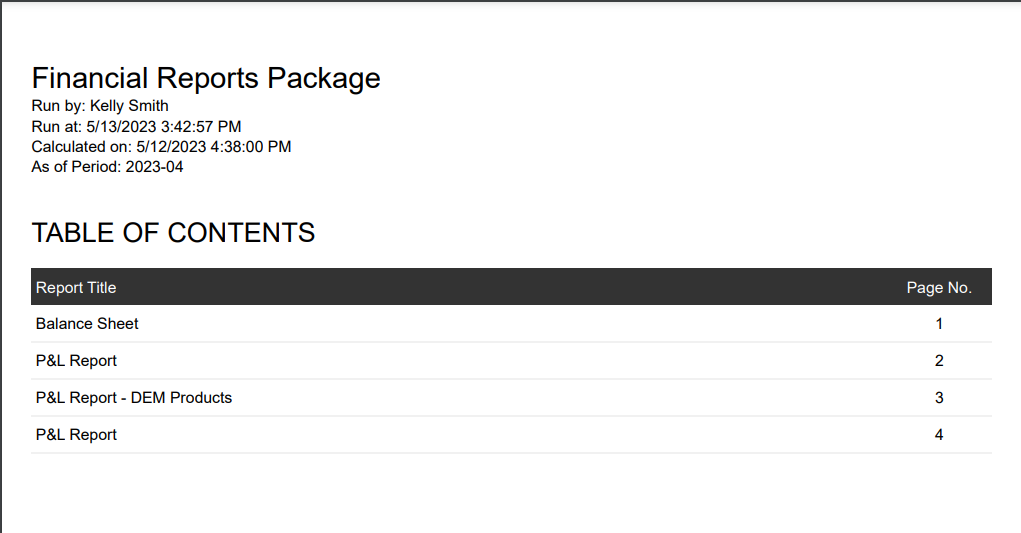Open the P&L Report - DEM Products entry
Viewport: 1021px width, 533px height.
134,398
